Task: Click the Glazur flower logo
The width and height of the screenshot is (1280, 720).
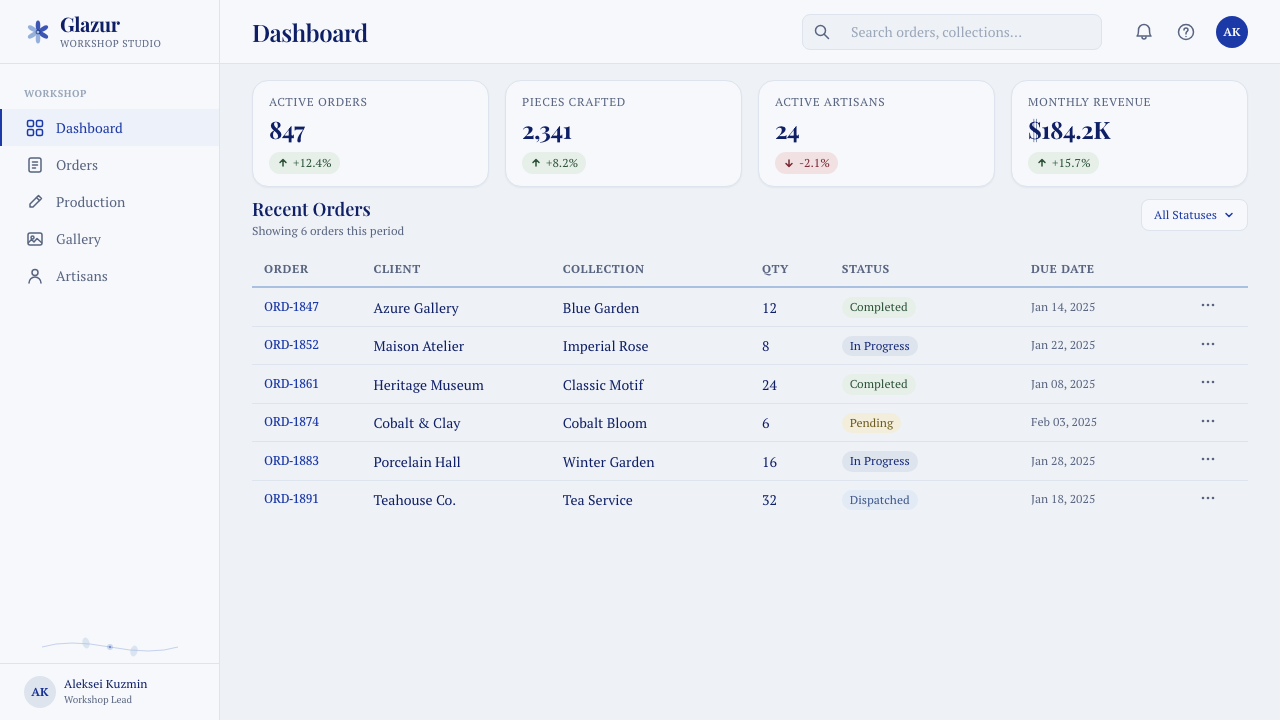Action: [38, 32]
